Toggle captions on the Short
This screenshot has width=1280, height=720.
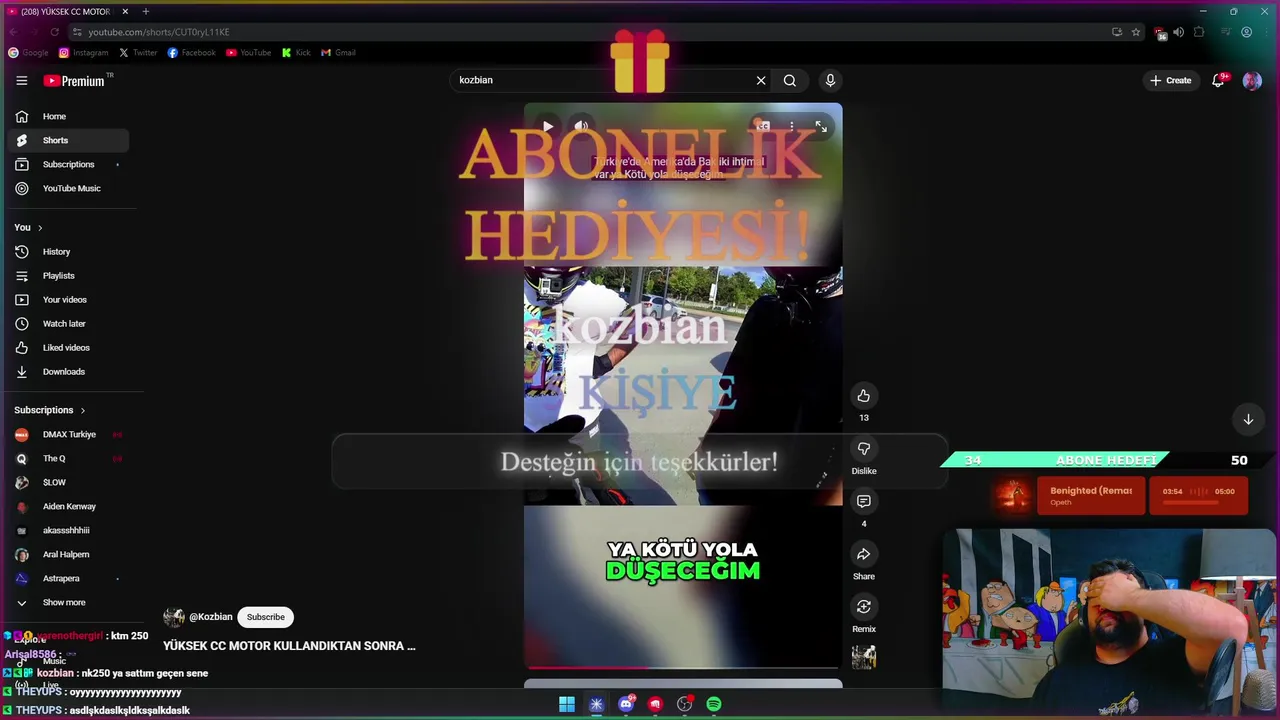[x=762, y=126]
